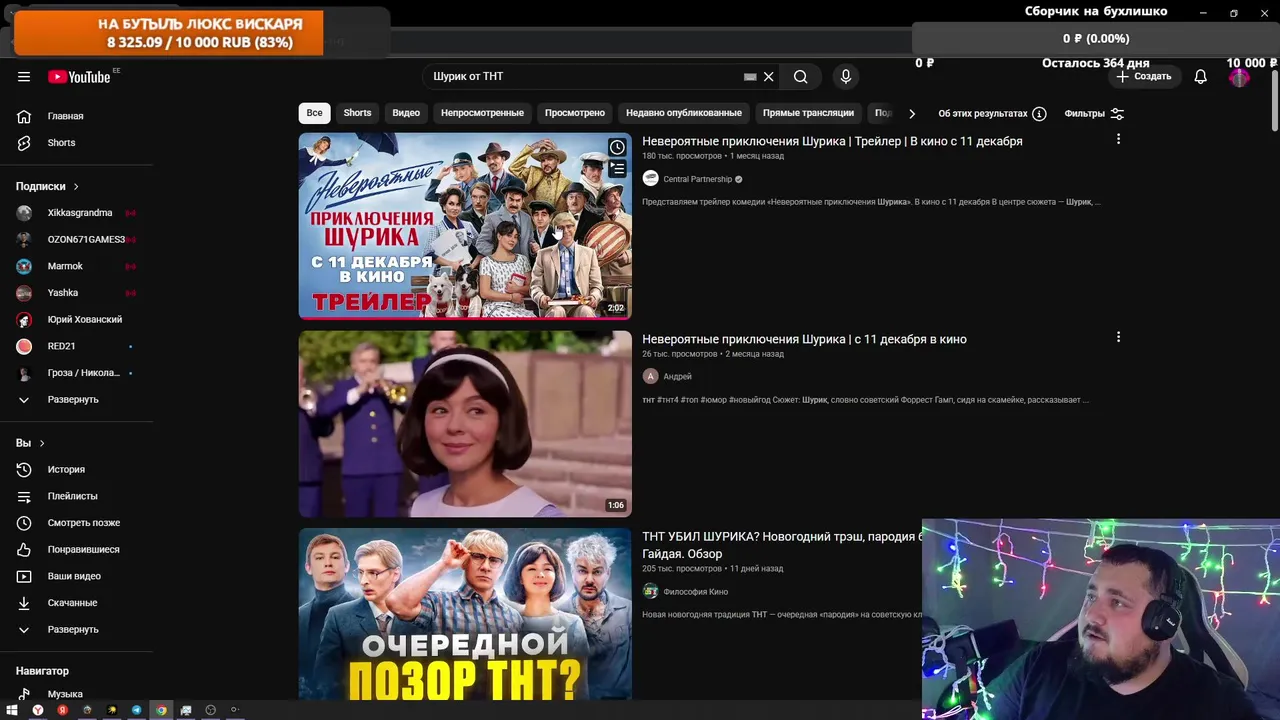The width and height of the screenshot is (1280, 720).
Task: Open the Фильтры panel
Action: [x=1094, y=114]
